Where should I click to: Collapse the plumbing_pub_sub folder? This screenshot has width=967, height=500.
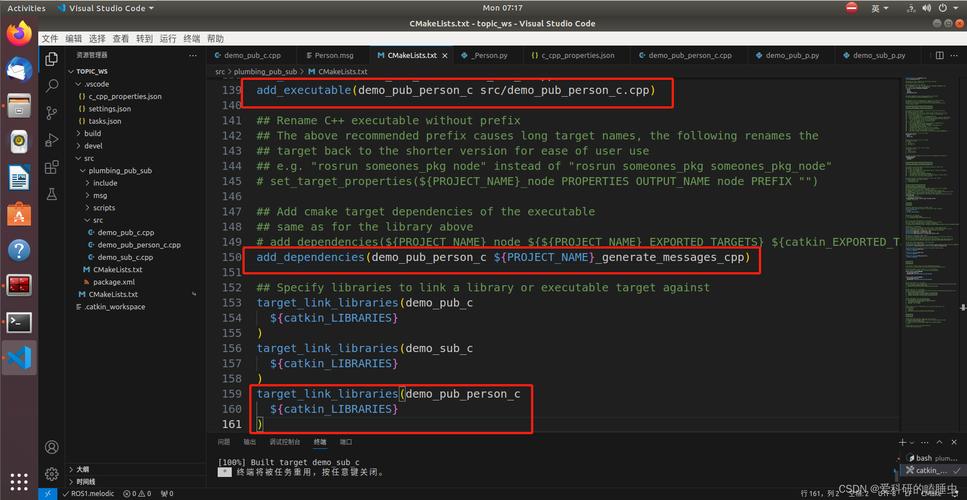118,170
